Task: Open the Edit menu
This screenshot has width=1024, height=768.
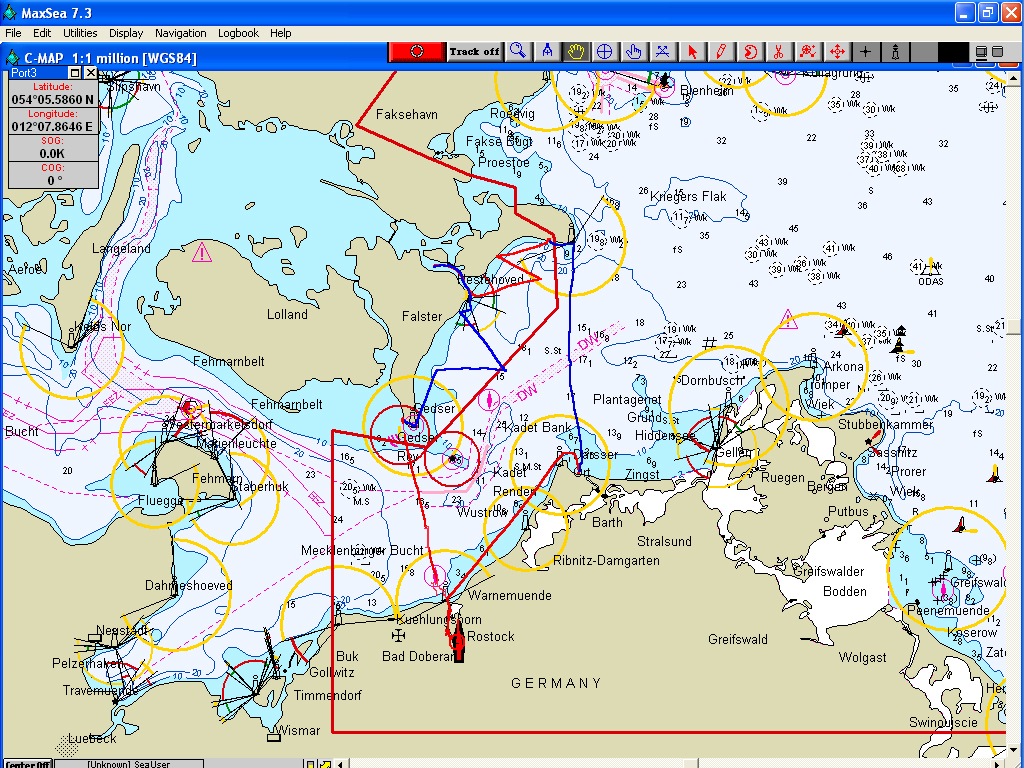Action: (42, 33)
